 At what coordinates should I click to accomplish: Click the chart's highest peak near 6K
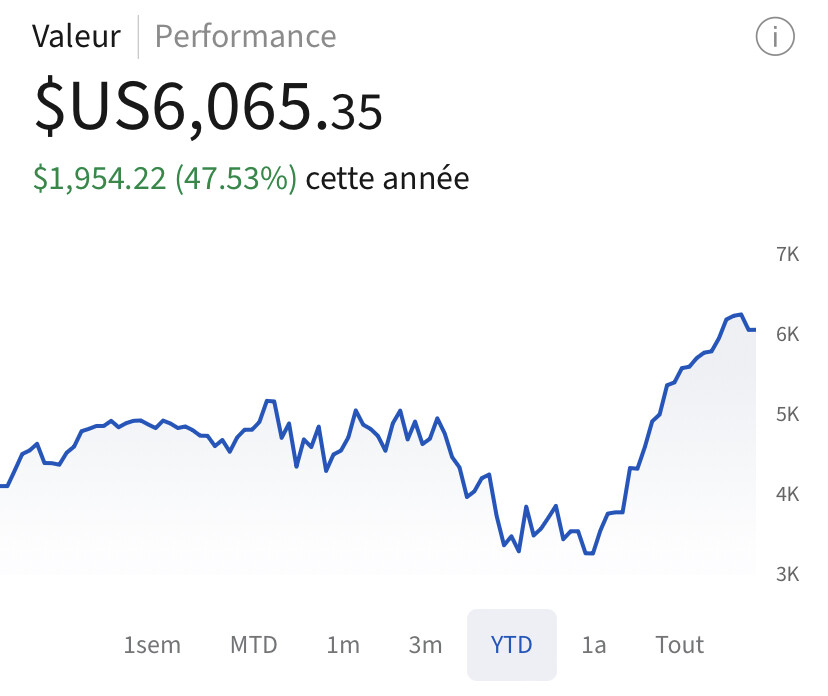point(741,315)
